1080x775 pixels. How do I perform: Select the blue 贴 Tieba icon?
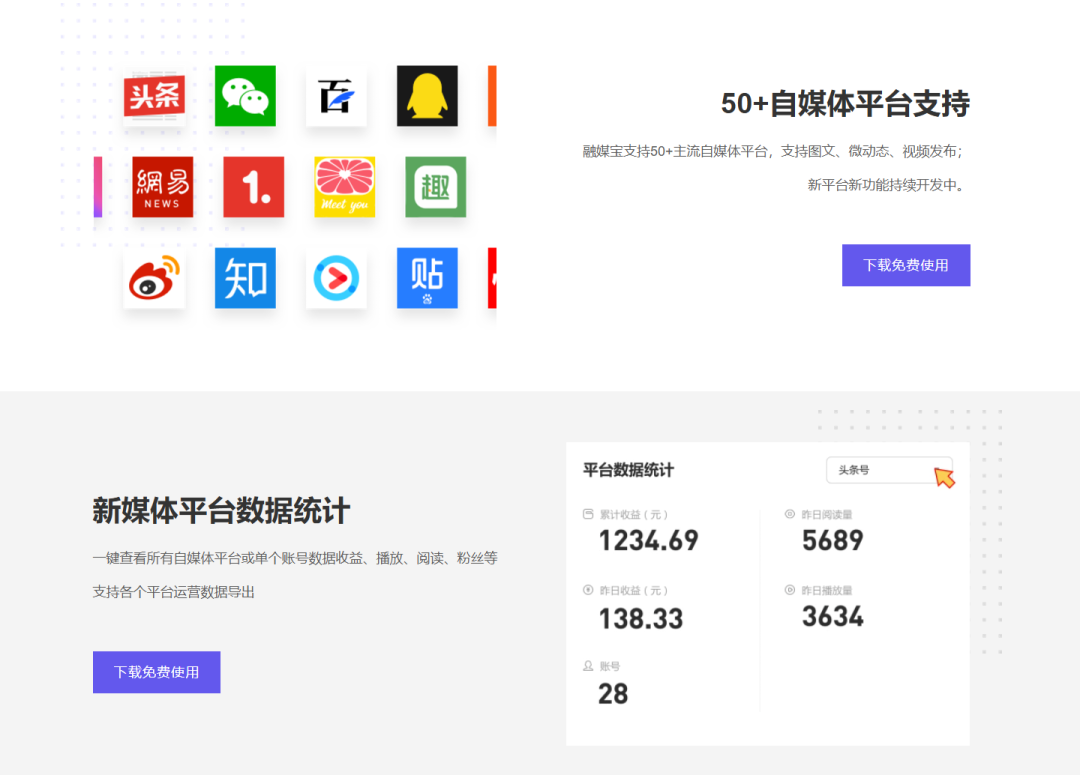point(427,278)
